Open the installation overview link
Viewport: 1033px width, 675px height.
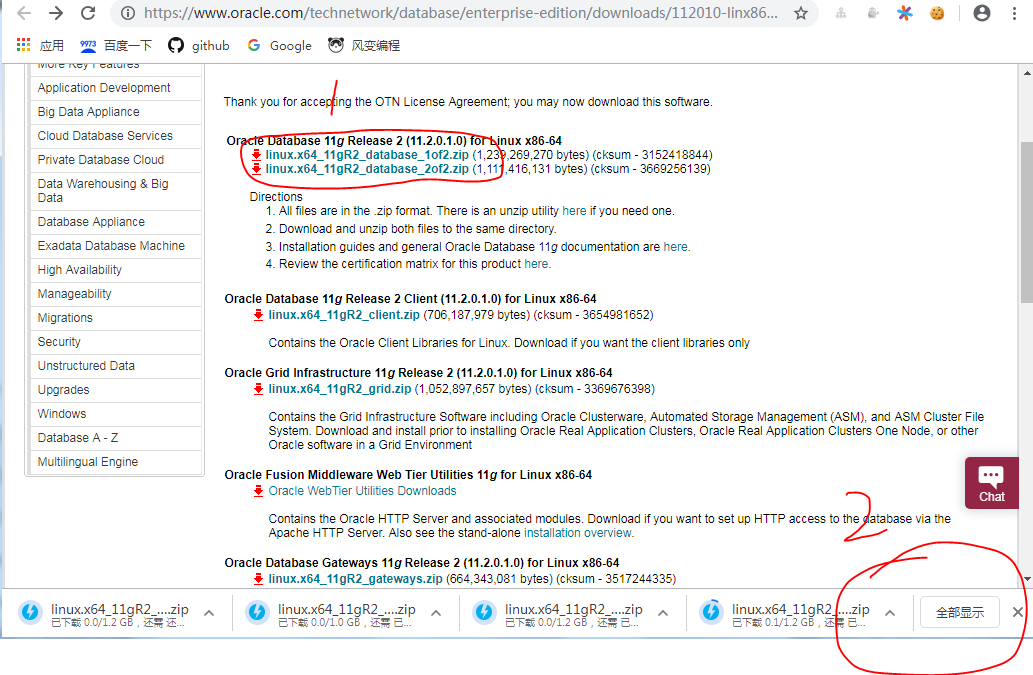click(578, 533)
